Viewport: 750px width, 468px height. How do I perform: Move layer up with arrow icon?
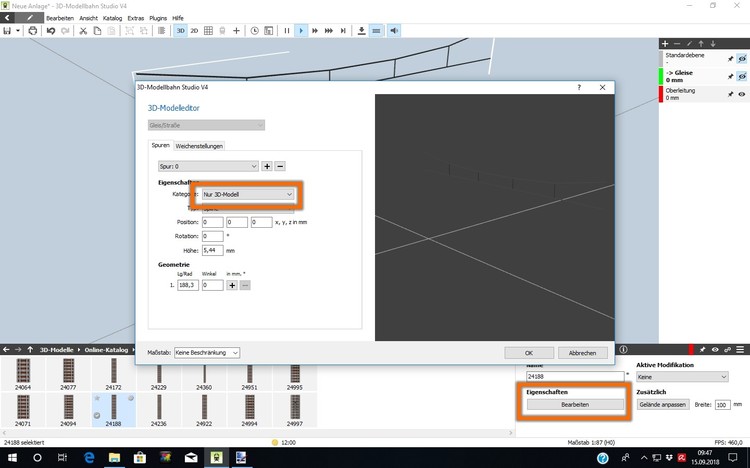(701, 44)
